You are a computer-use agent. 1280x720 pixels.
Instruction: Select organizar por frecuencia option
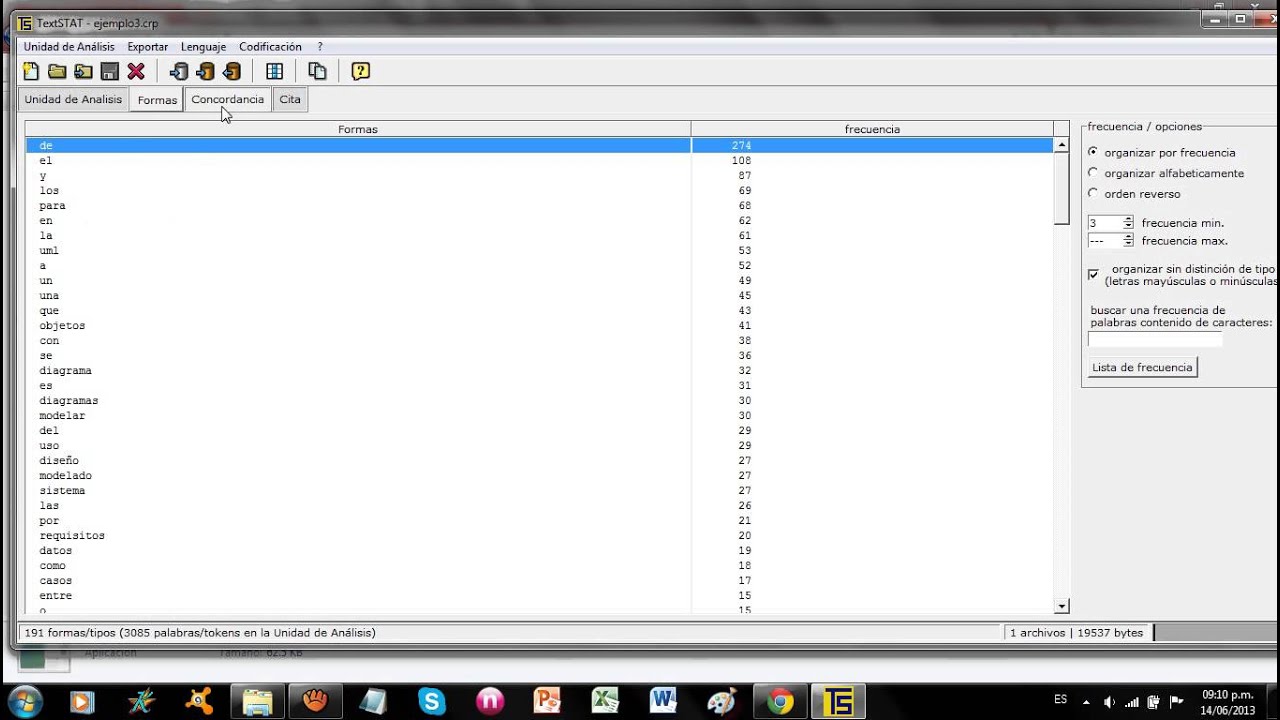(1093, 152)
